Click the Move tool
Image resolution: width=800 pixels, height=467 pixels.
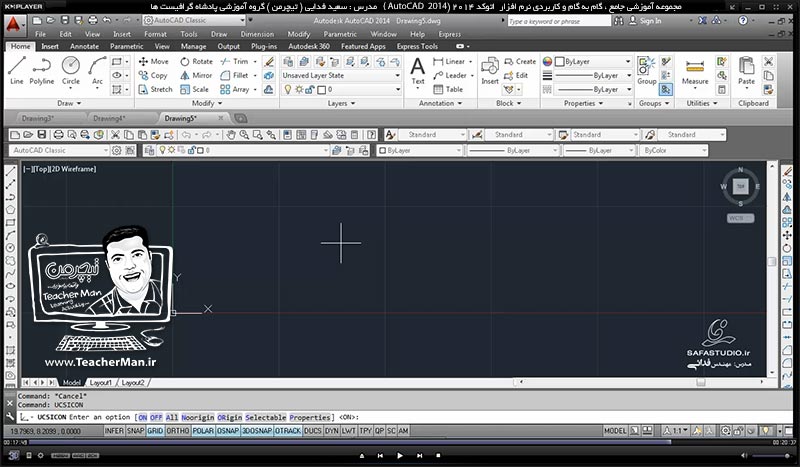click(x=153, y=61)
